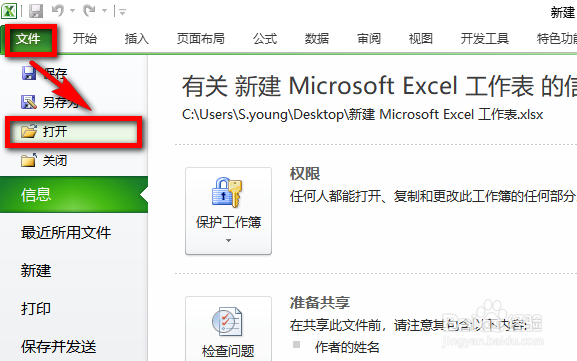Select 打开 in the File menu

(x=74, y=131)
